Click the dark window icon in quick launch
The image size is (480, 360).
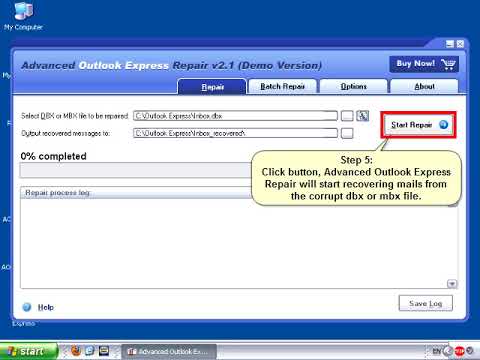[x=104, y=351]
